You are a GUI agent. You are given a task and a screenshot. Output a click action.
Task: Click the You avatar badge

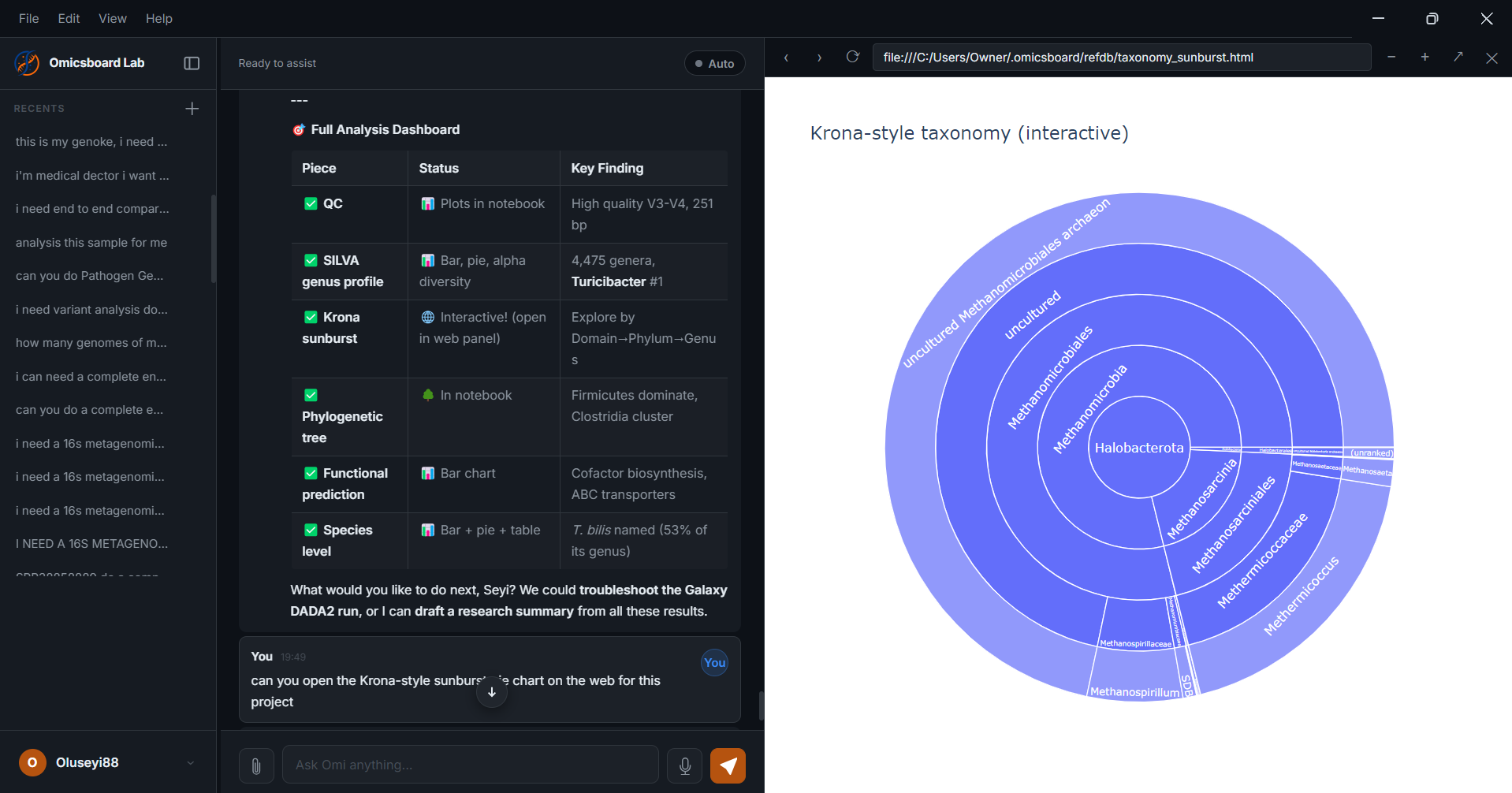click(715, 663)
